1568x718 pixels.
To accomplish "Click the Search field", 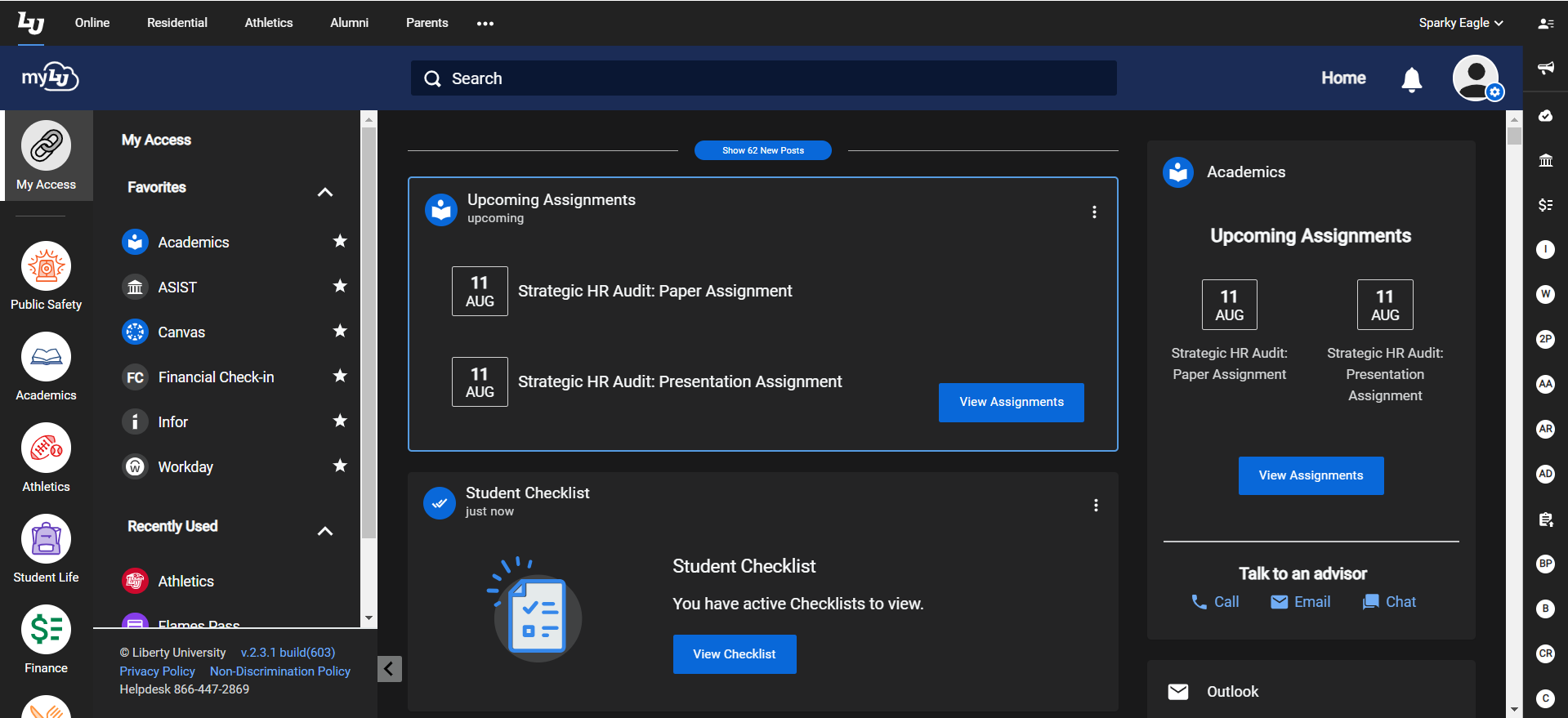I will tap(763, 78).
